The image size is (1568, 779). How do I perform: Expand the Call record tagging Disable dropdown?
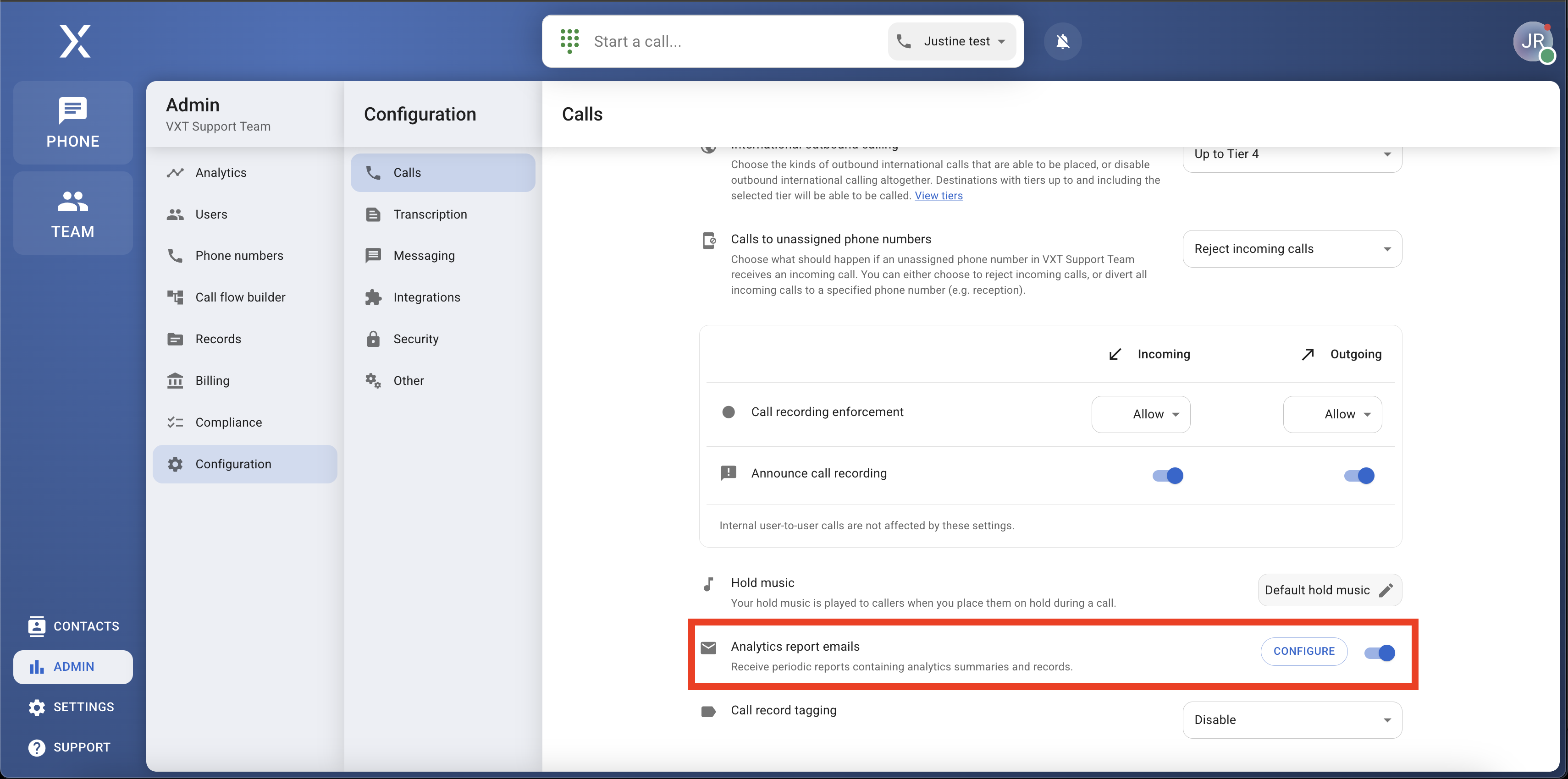pyautogui.click(x=1292, y=719)
